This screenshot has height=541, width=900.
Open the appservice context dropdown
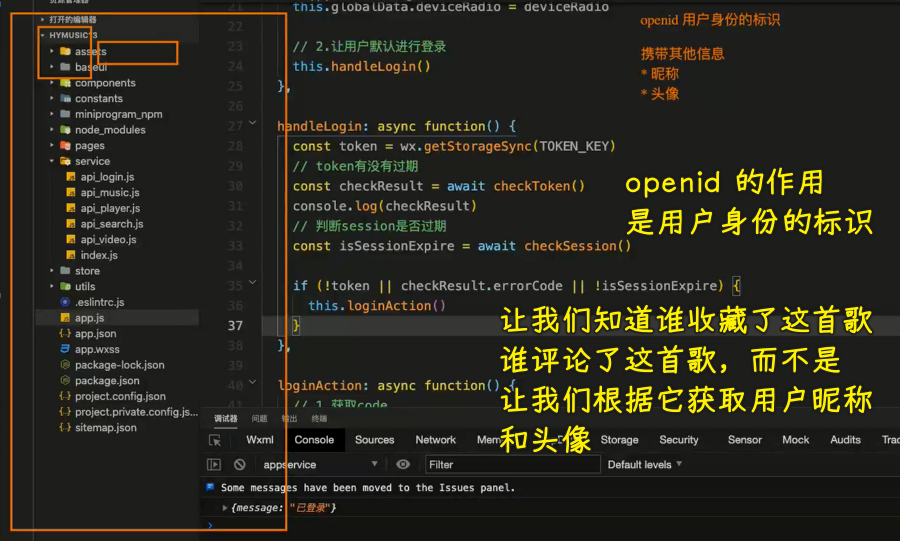[320, 464]
